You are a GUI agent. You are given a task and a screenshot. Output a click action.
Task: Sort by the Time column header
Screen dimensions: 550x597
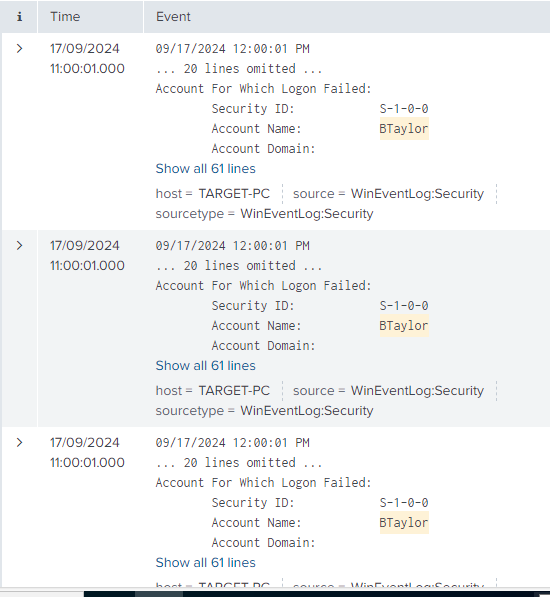point(65,17)
